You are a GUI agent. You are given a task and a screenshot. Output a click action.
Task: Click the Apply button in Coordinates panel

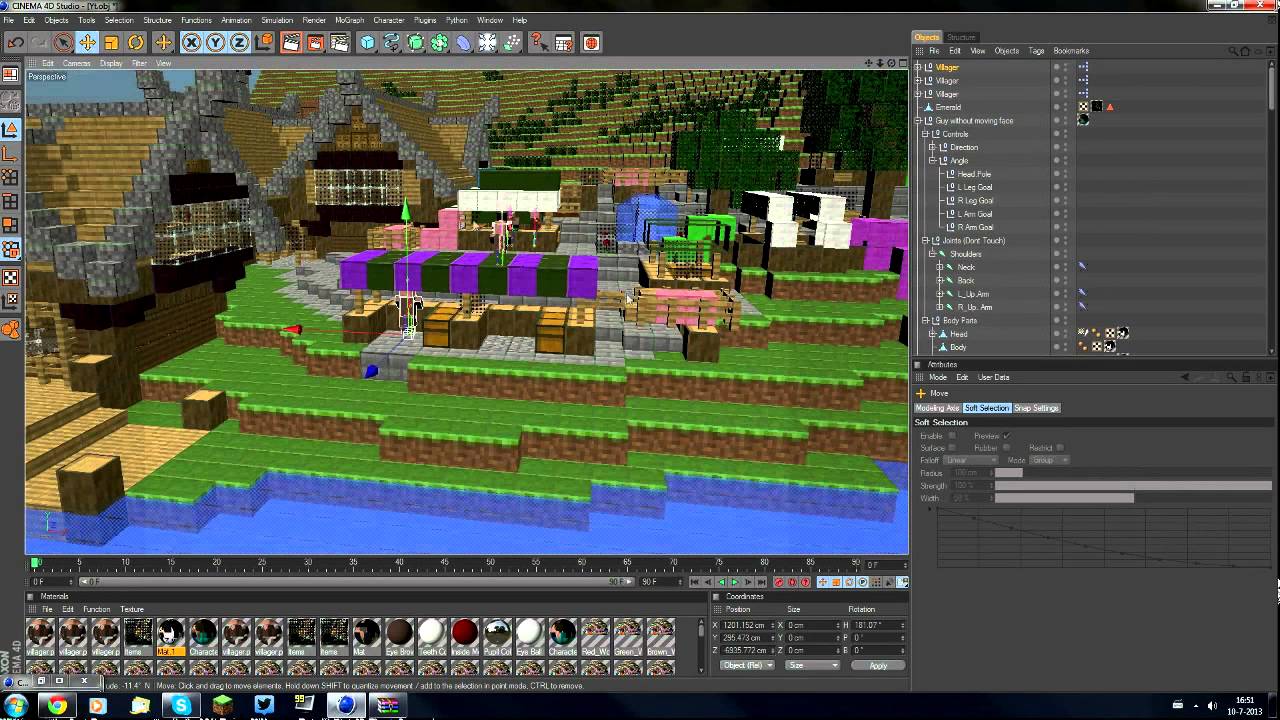point(878,665)
